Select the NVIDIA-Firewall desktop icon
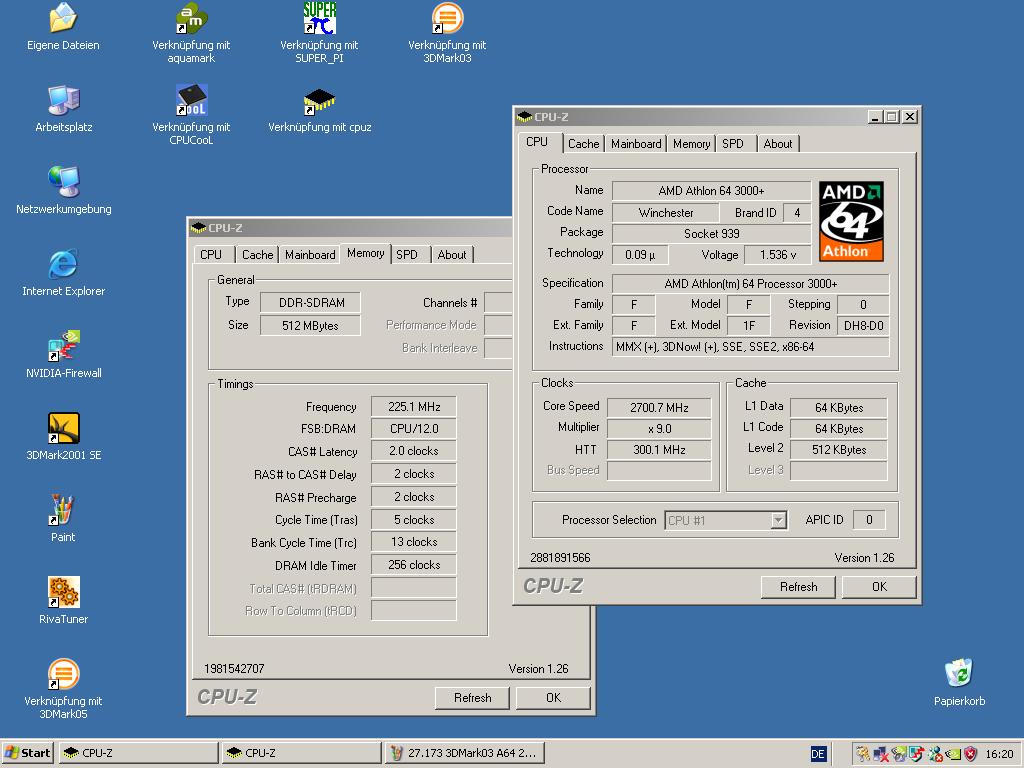The width and height of the screenshot is (1024, 768). (63, 346)
